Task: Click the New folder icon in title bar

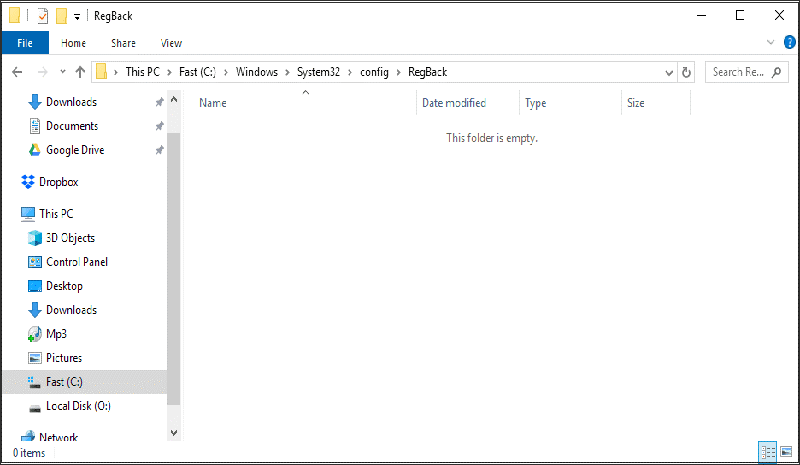Action: click(x=62, y=16)
